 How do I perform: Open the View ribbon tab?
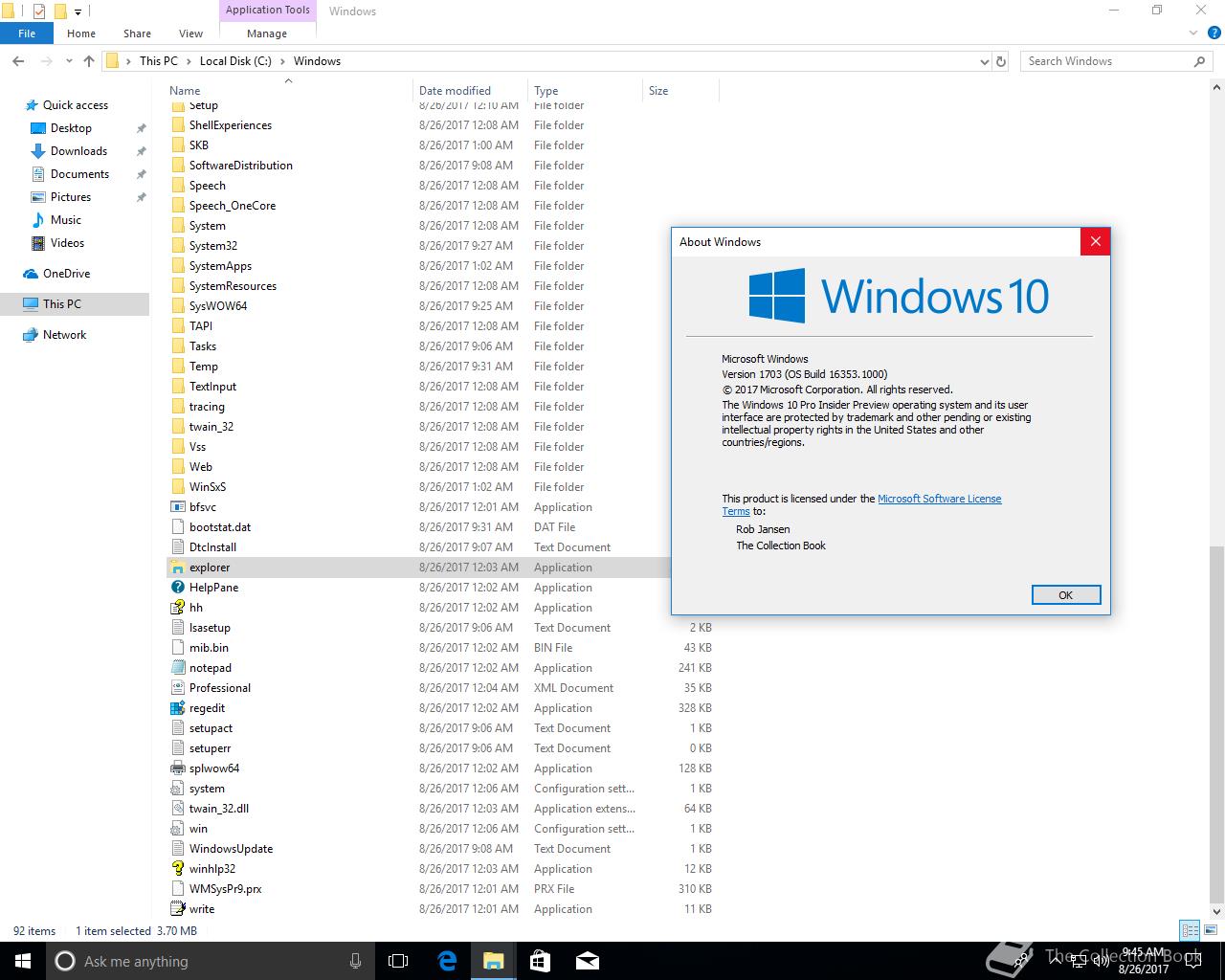point(190,33)
